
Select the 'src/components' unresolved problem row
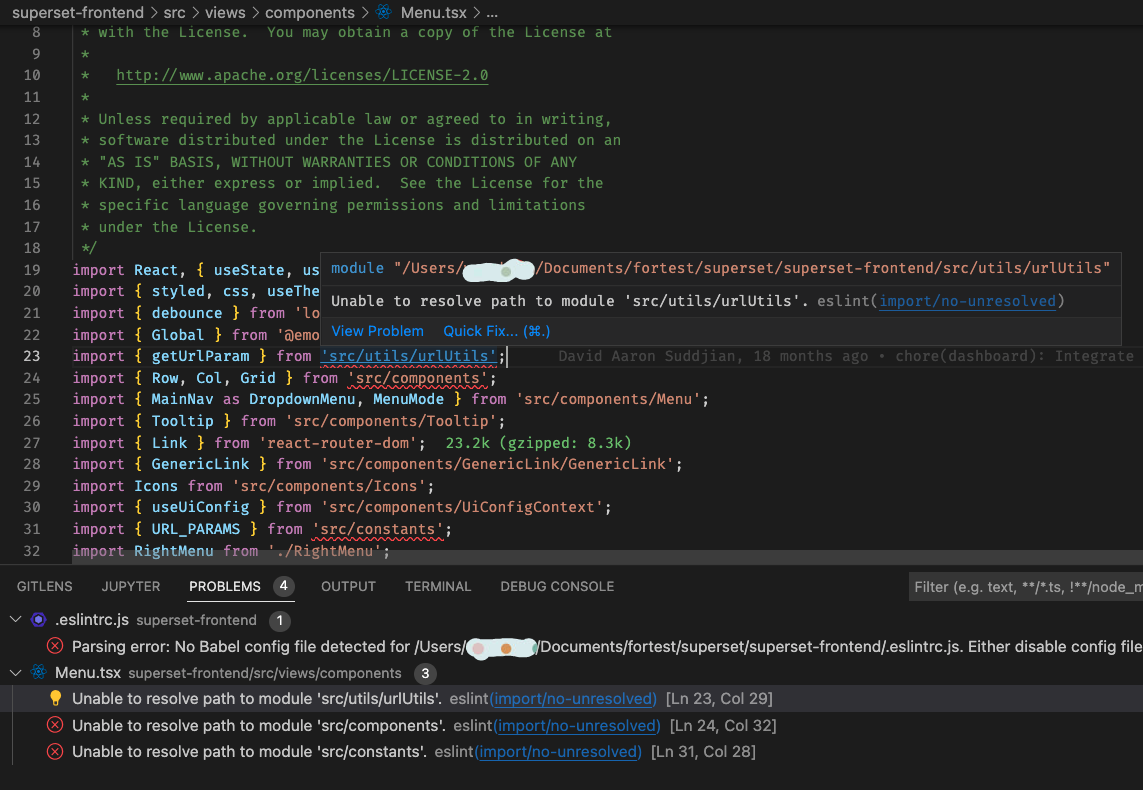[572, 725]
